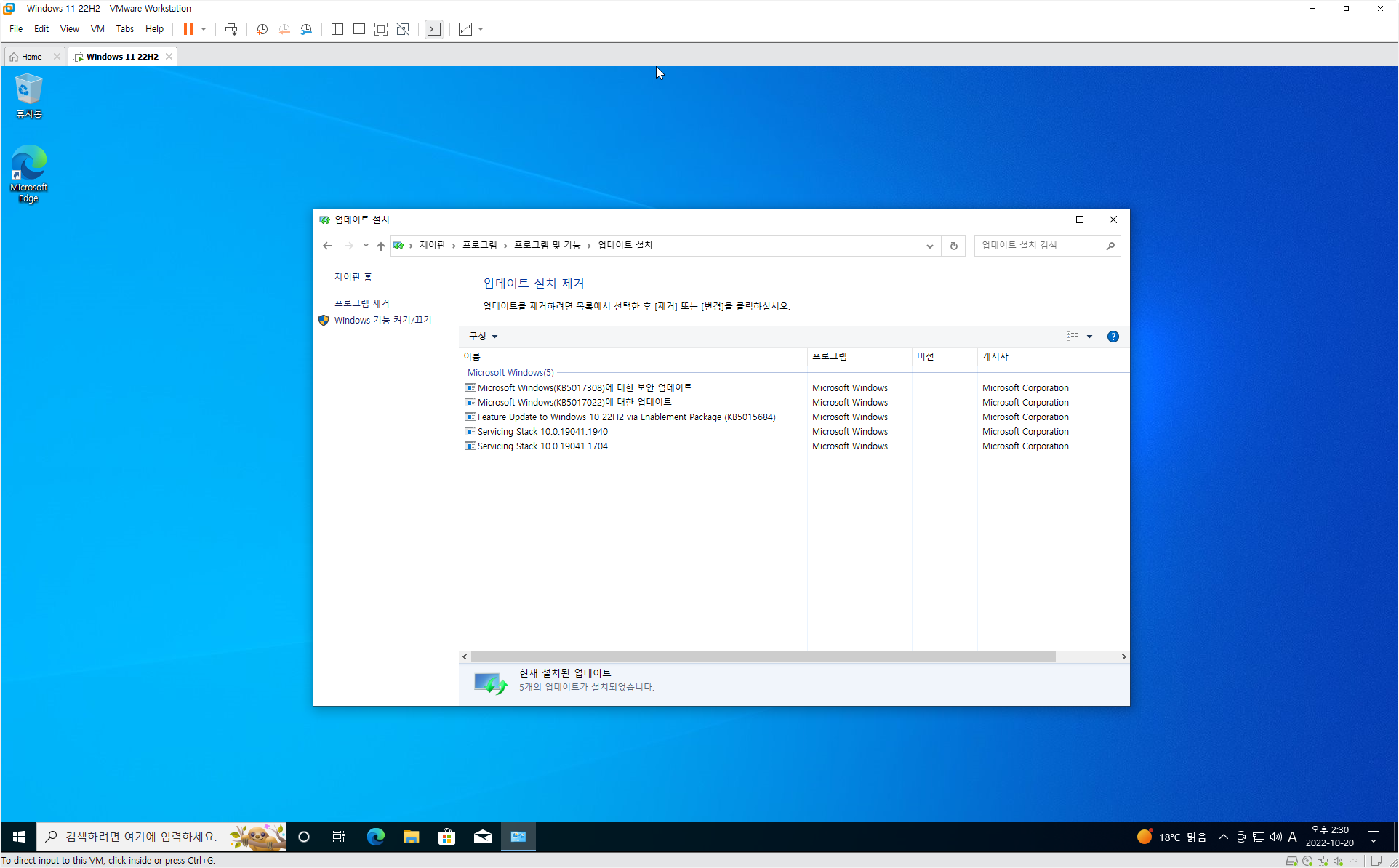Expand the 구성 dropdown menu
Viewport: 1399px width, 868px height.
(484, 337)
